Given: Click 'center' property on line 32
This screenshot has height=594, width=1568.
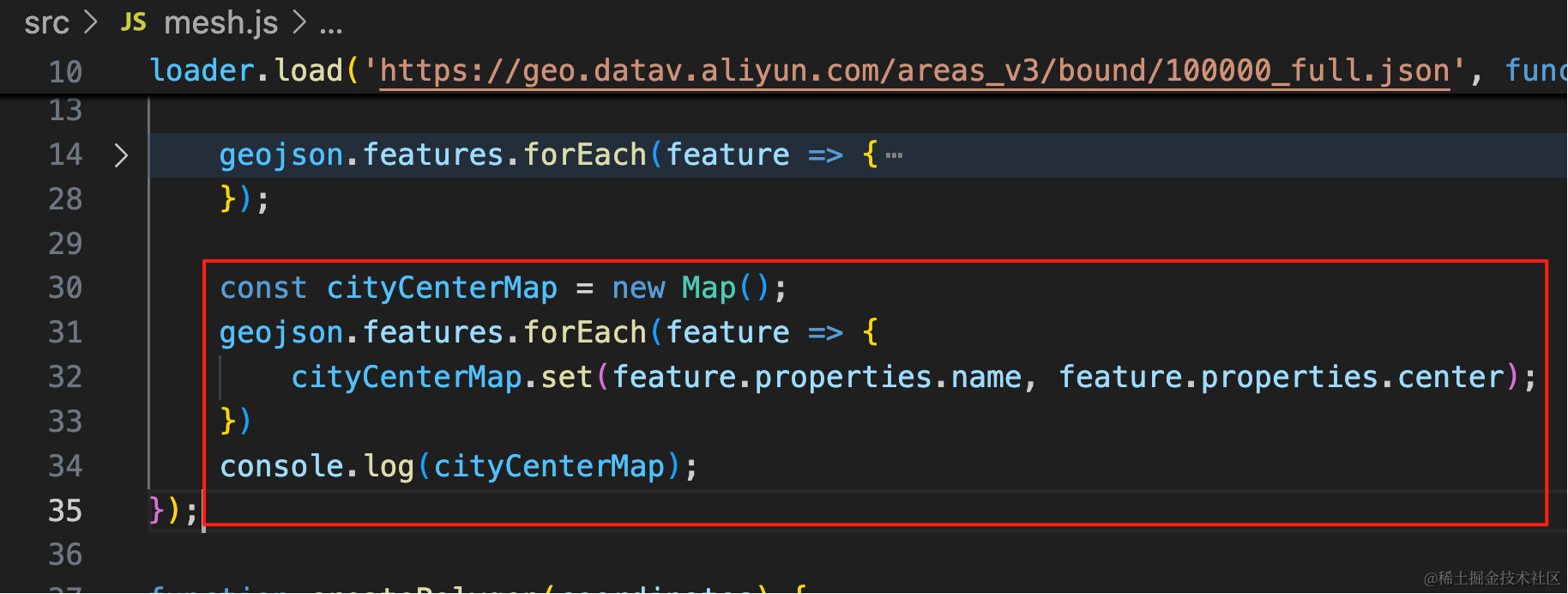Looking at the screenshot, I should [1450, 377].
